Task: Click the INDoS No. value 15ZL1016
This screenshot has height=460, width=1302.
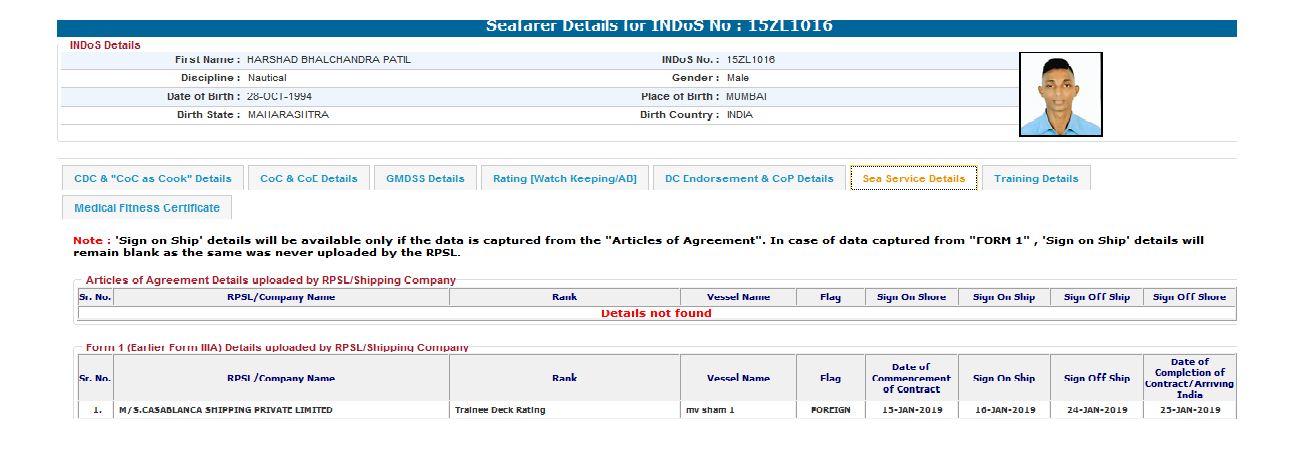Action: 750,60
